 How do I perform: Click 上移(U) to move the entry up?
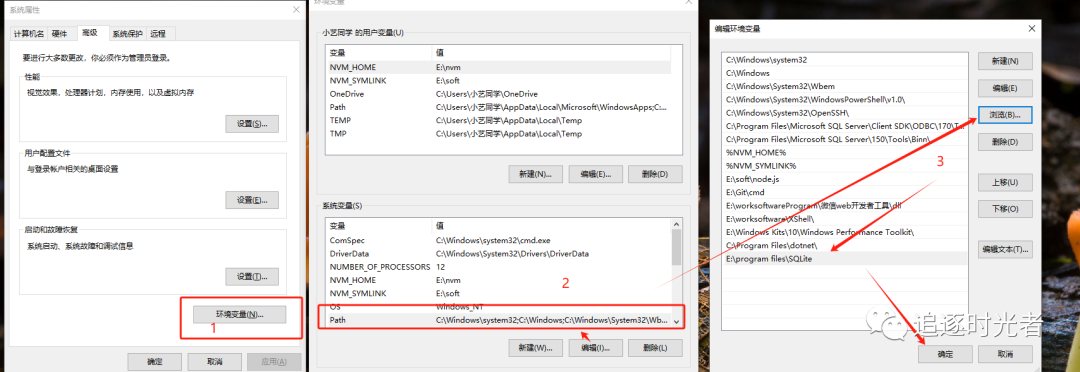coord(1005,183)
